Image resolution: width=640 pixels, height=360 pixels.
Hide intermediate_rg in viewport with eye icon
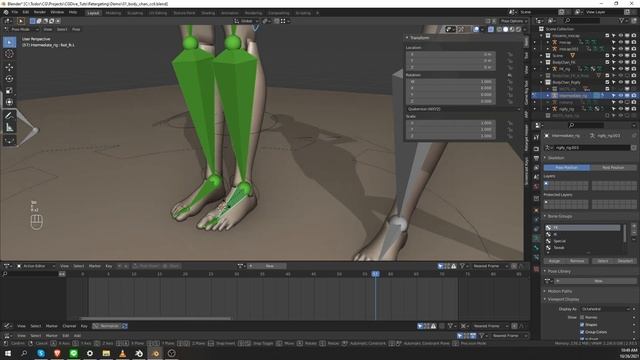click(620, 96)
